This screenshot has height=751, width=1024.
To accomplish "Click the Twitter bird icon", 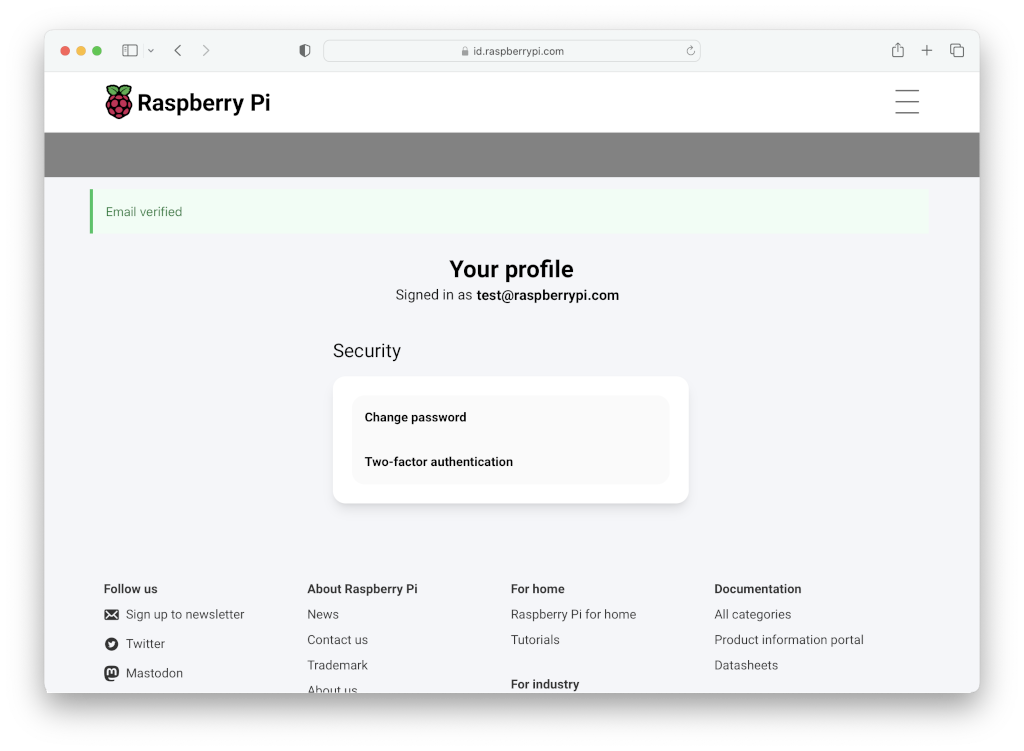I will point(112,644).
